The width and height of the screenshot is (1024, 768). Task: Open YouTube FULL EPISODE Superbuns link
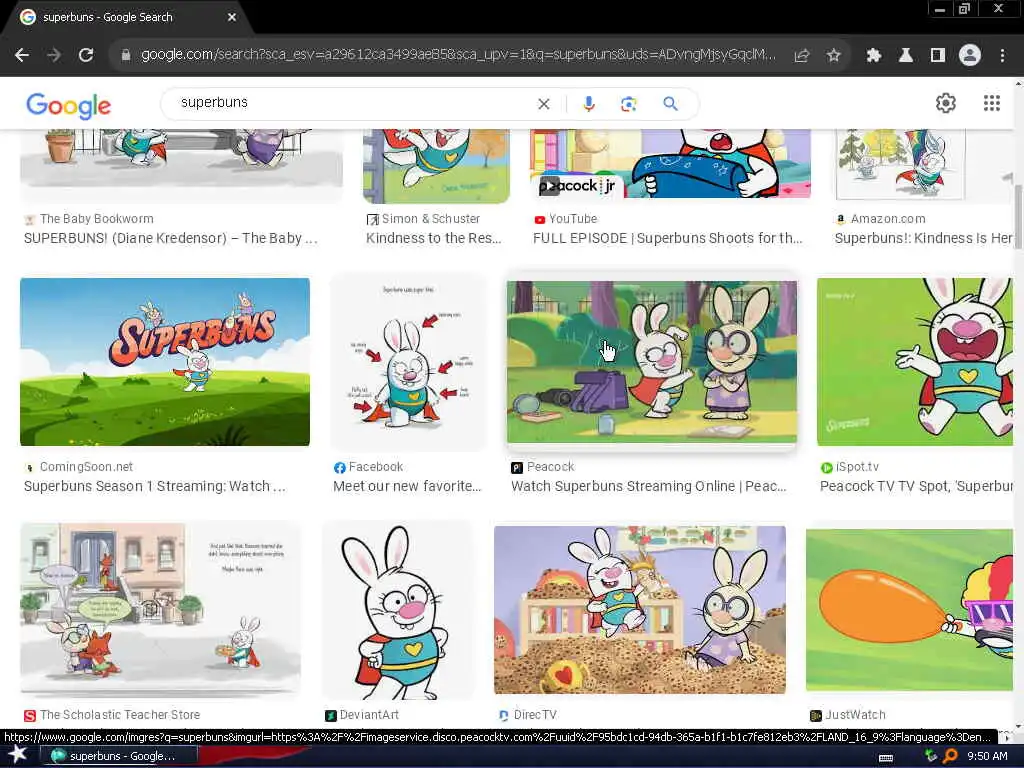pos(667,238)
